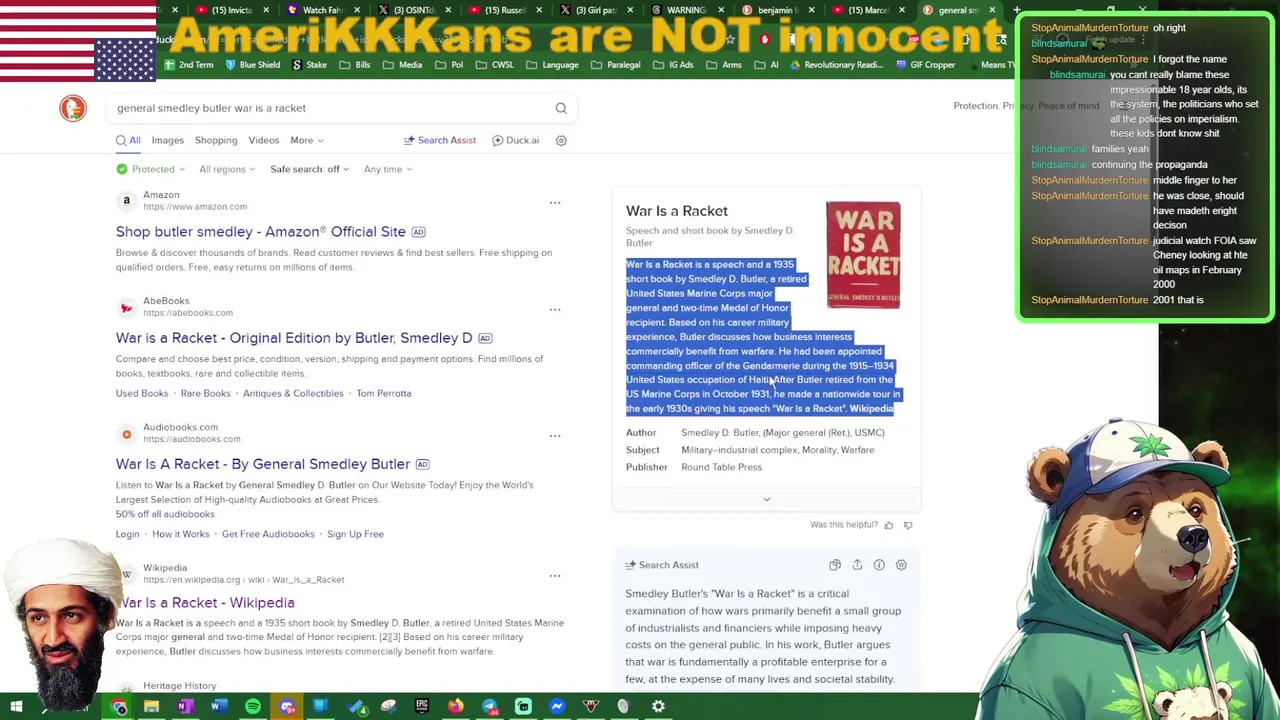This screenshot has height=720, width=1280.
Task: Click thumbs down on Was this helpful
Action: pos(908,525)
